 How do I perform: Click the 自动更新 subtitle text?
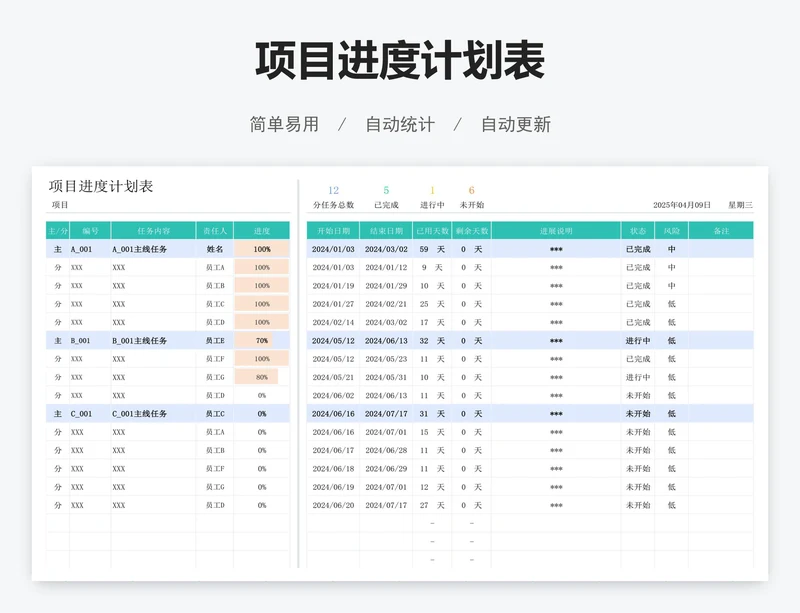point(516,125)
